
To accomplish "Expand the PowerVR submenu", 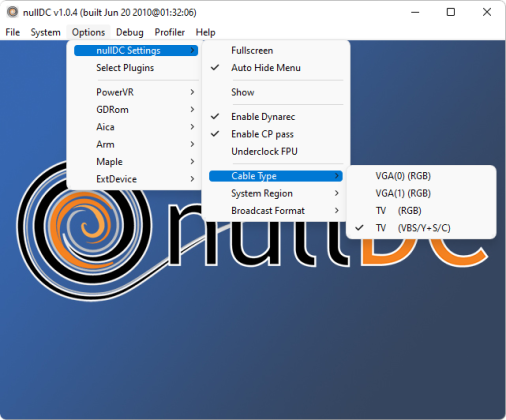I will tap(136, 92).
